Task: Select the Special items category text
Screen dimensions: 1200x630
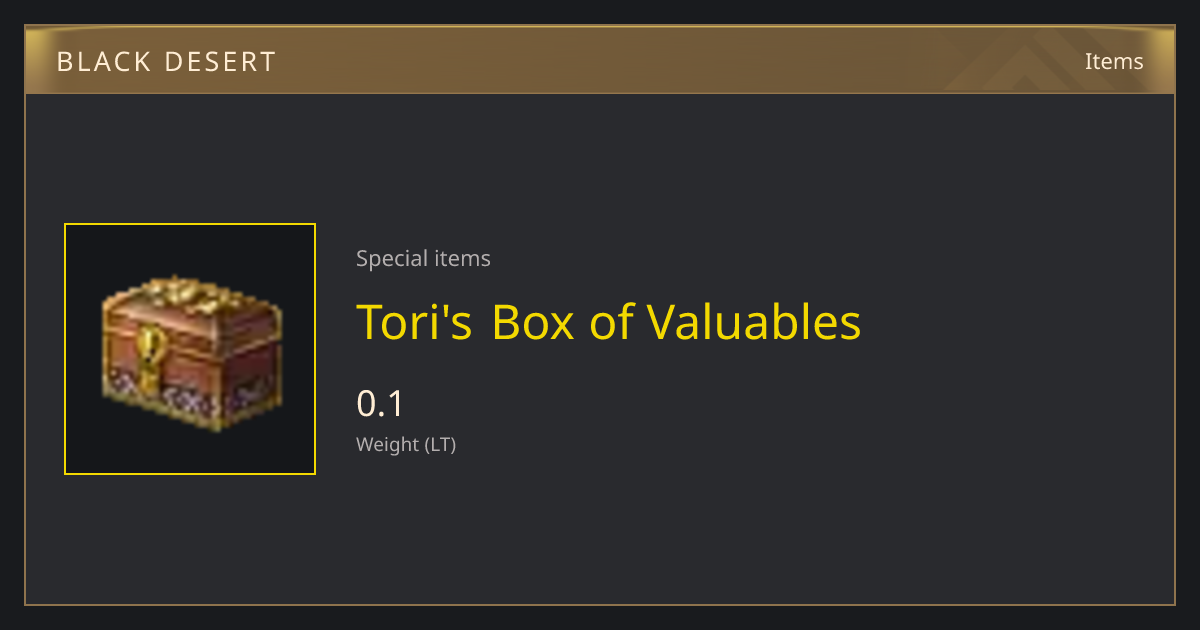Action: coord(423,259)
